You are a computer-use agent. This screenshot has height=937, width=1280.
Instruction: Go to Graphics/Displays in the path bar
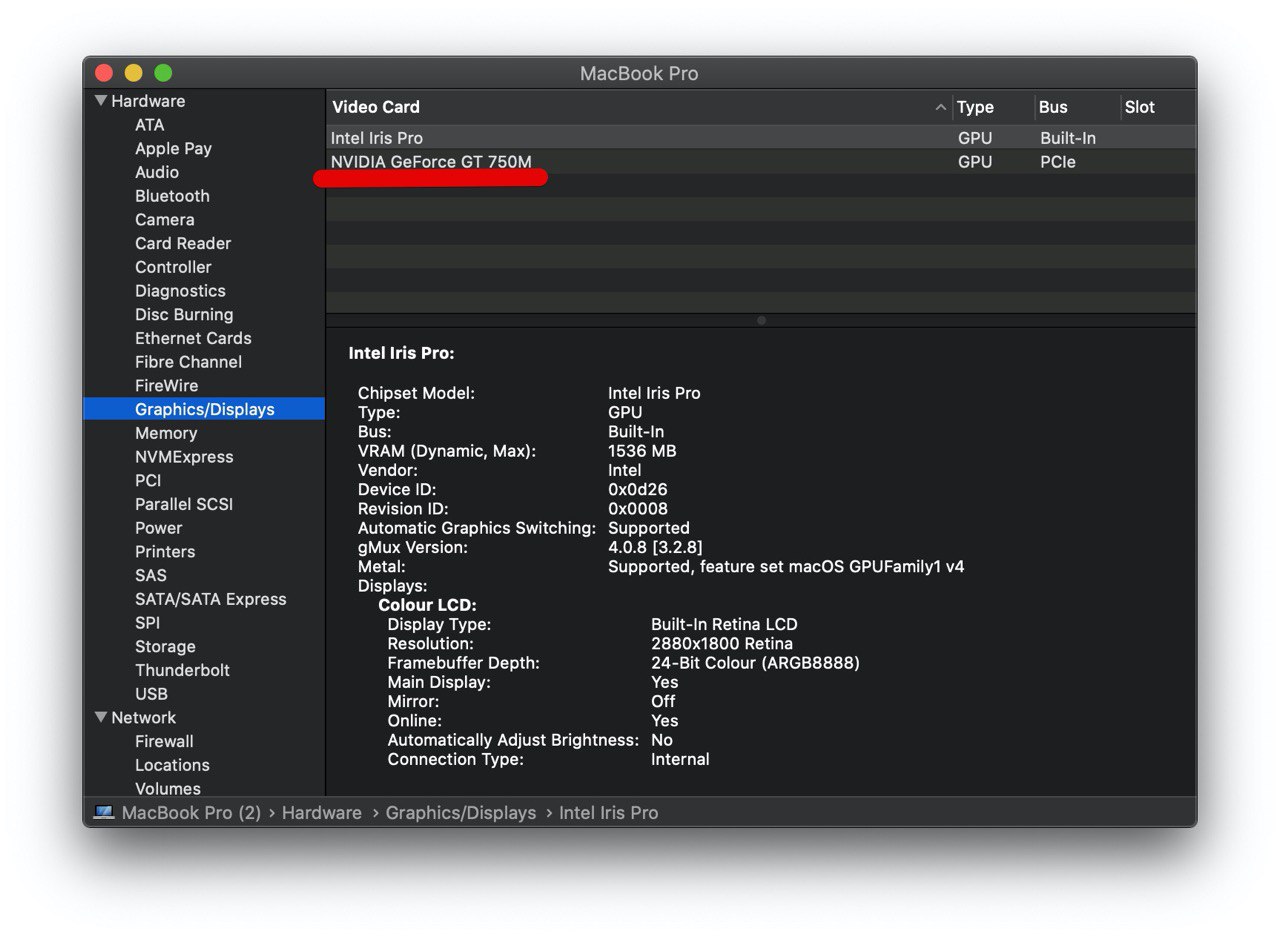click(x=461, y=813)
